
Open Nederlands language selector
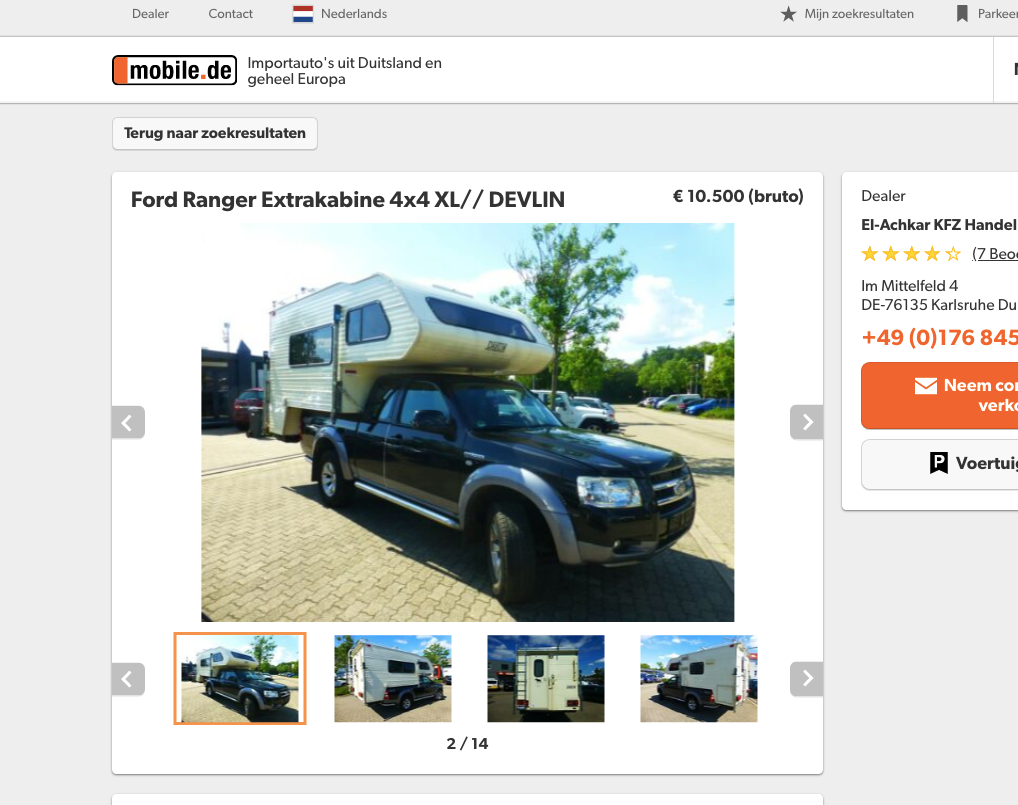coord(354,14)
